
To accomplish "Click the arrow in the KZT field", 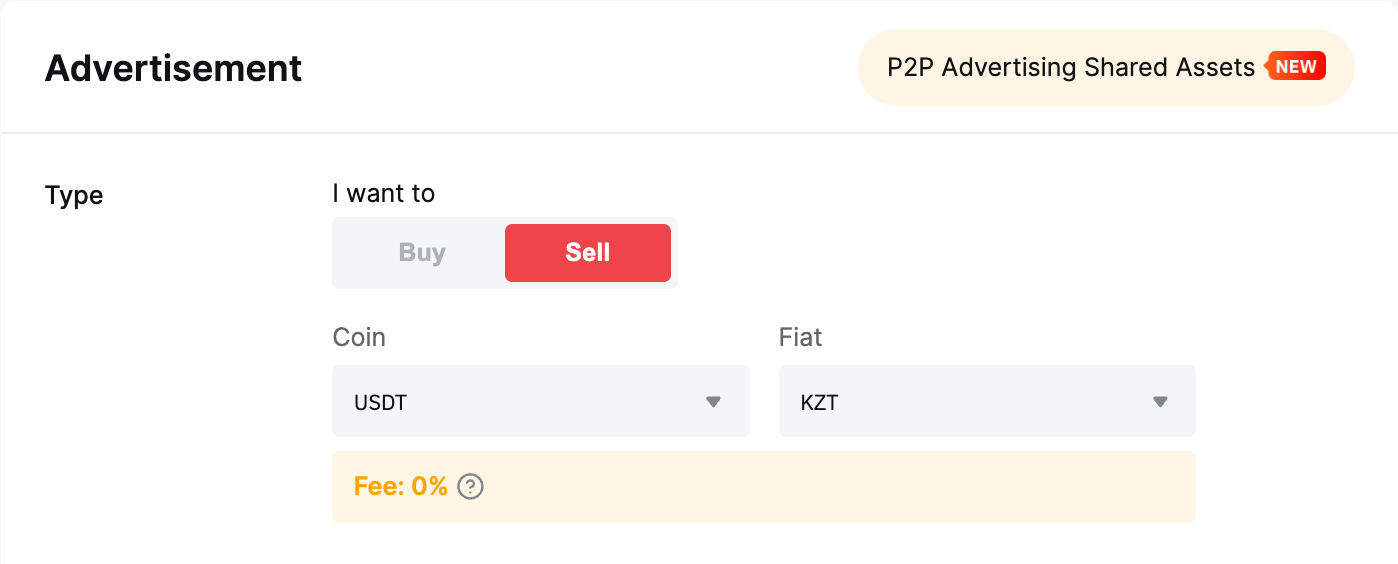I will point(1160,402).
